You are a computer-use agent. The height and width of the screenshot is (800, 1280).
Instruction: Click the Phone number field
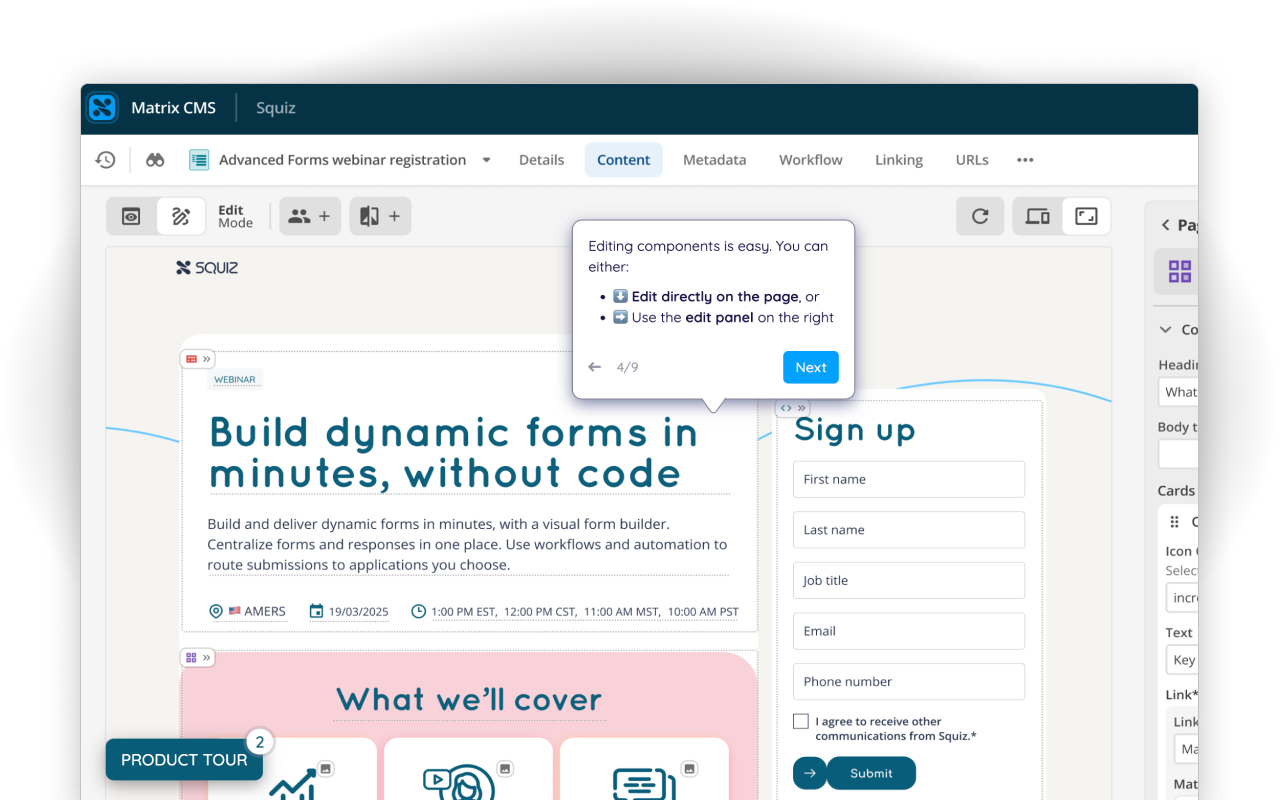pos(909,681)
